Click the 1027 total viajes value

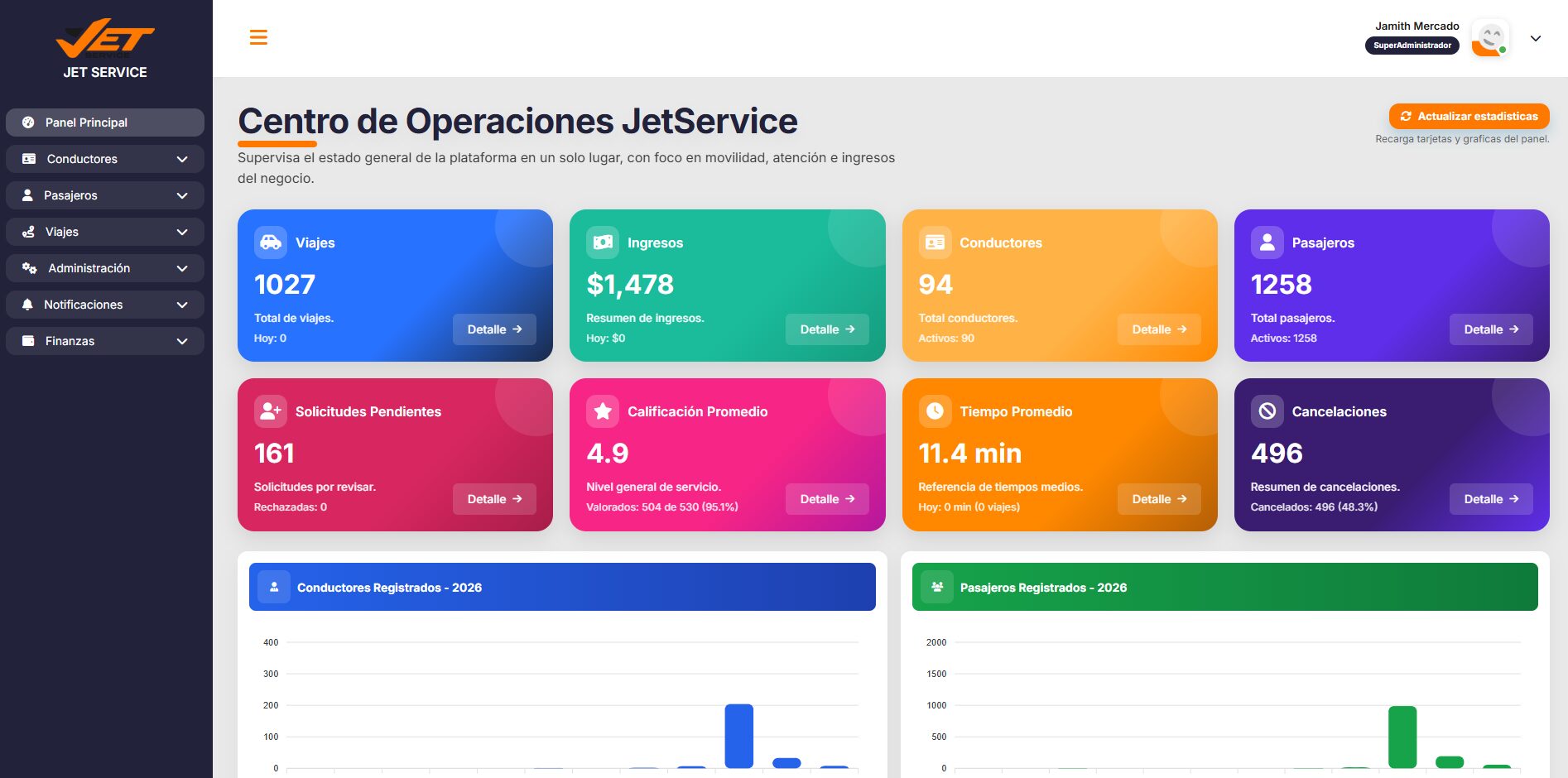click(x=285, y=285)
